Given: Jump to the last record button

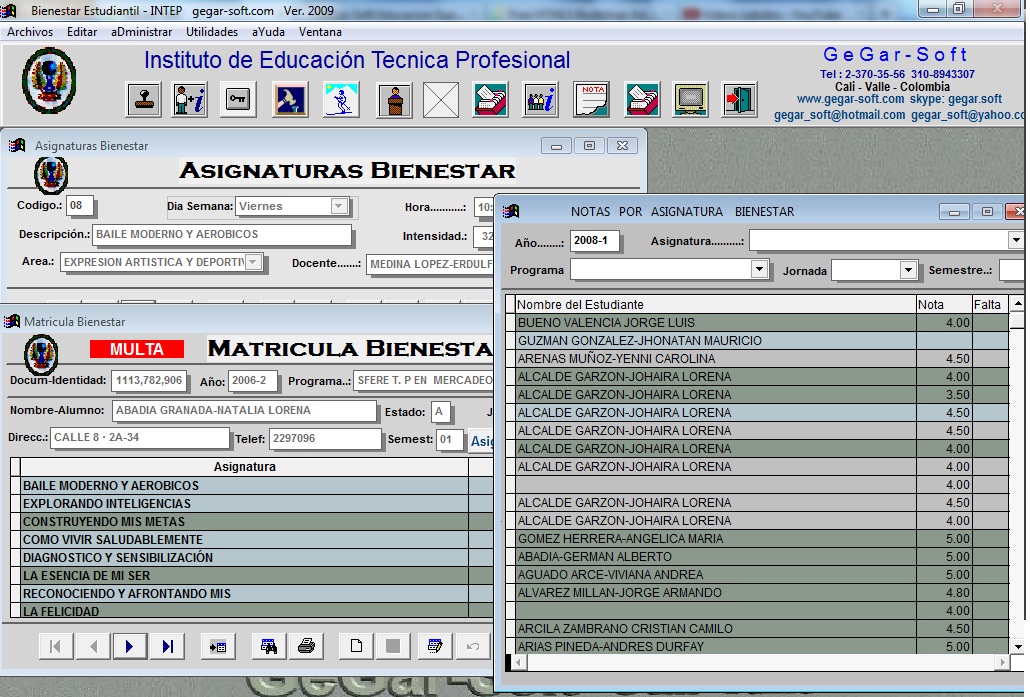Looking at the screenshot, I should point(167,646).
